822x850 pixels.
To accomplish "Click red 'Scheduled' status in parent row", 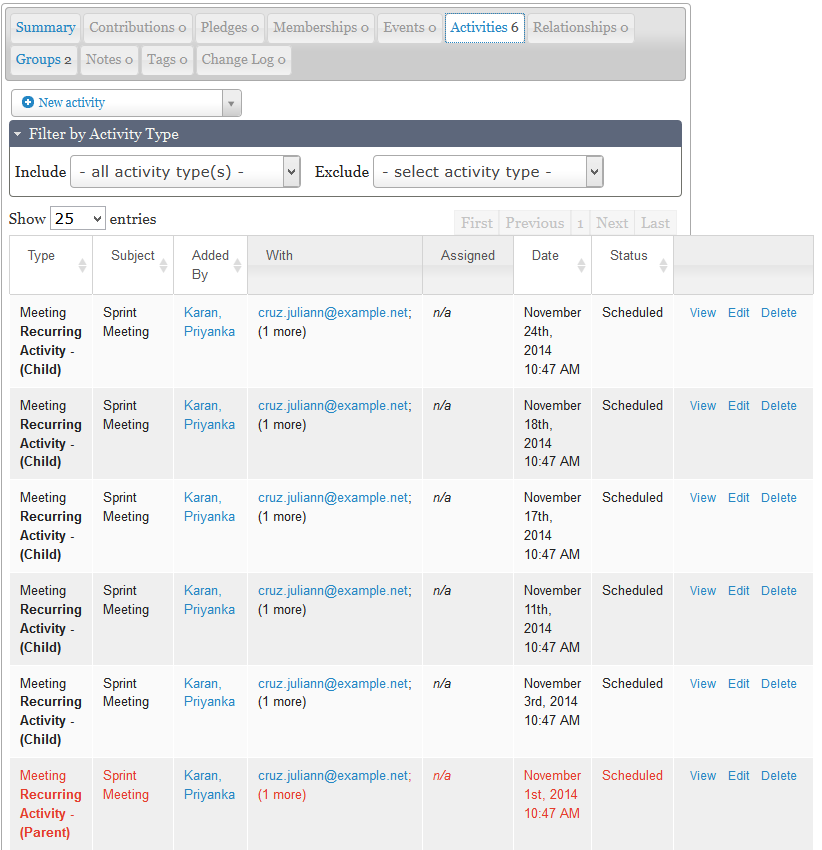I will click(632, 776).
